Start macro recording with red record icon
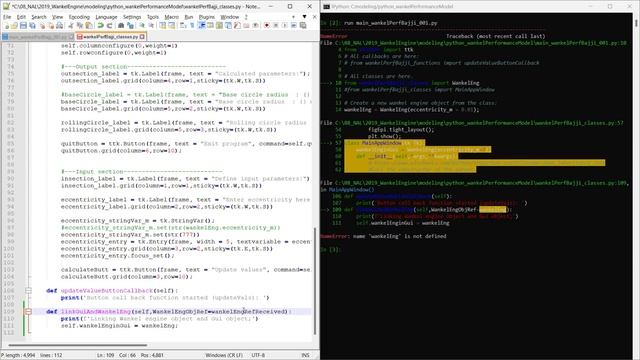 coord(267,25)
